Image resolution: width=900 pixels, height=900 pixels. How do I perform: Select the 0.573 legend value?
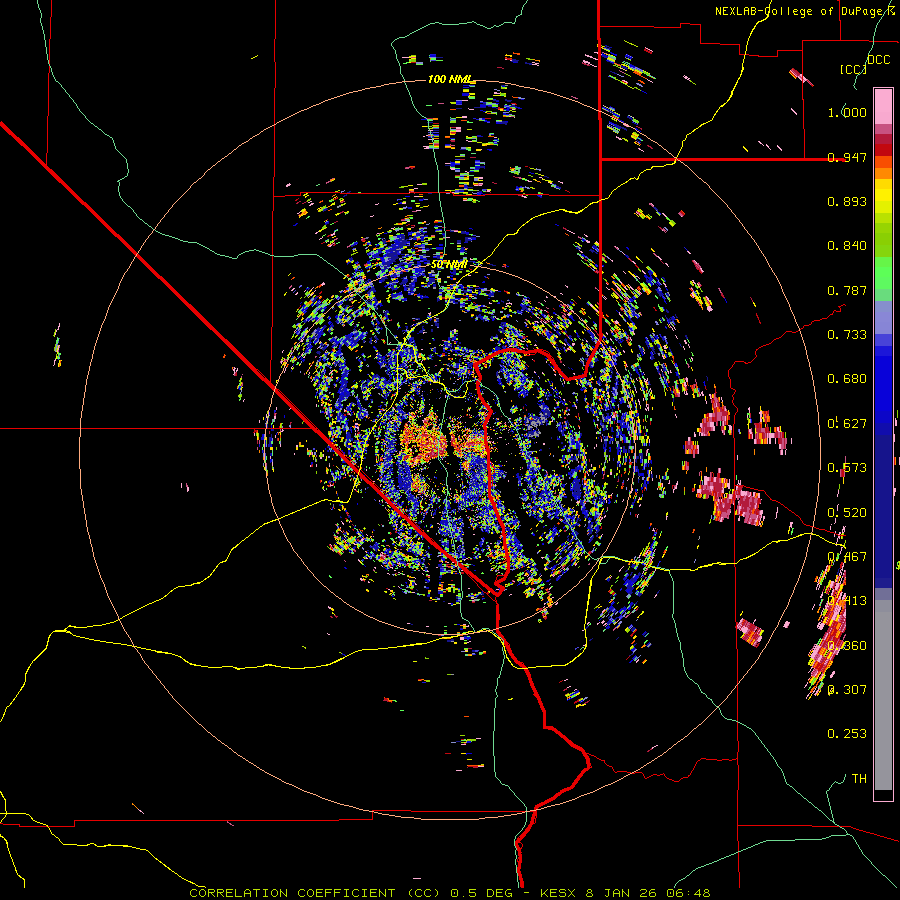click(847, 467)
